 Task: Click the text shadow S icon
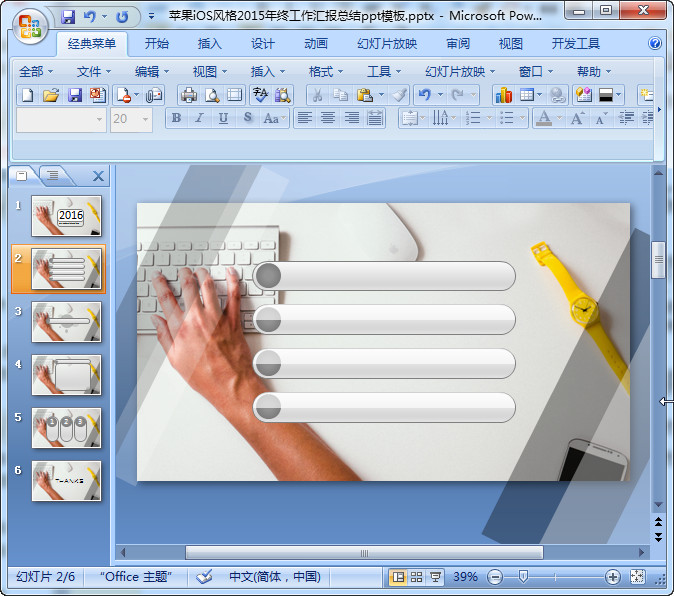coord(247,117)
